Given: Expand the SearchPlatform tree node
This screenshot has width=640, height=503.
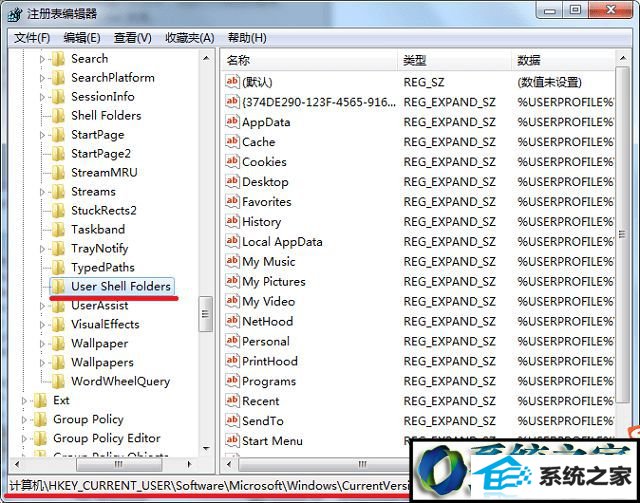Looking at the screenshot, I should click(42, 78).
